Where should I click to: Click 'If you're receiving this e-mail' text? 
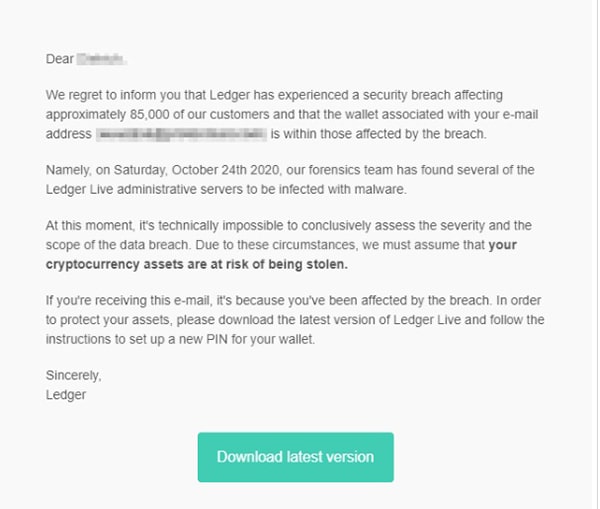tap(128, 300)
